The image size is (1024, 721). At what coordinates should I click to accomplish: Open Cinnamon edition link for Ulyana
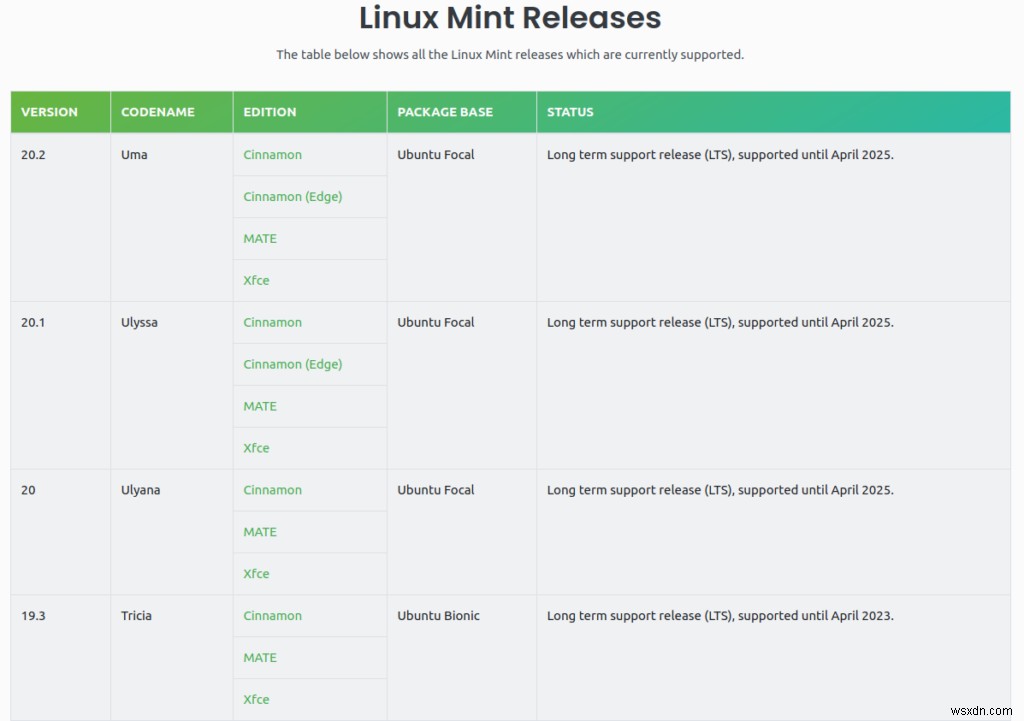click(x=272, y=490)
